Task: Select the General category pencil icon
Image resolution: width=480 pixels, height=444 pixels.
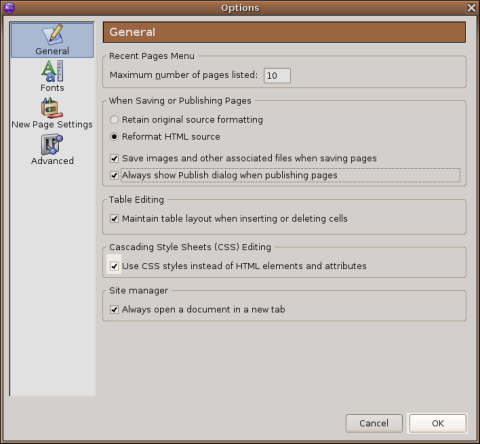Action: click(52, 35)
